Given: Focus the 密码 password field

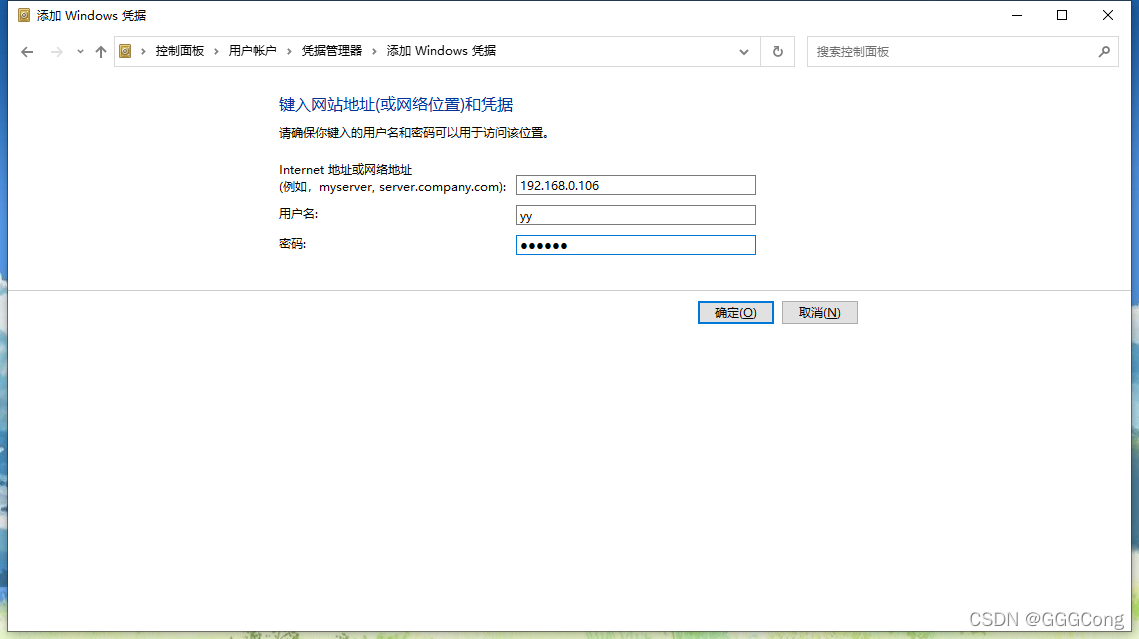Looking at the screenshot, I should tap(636, 245).
